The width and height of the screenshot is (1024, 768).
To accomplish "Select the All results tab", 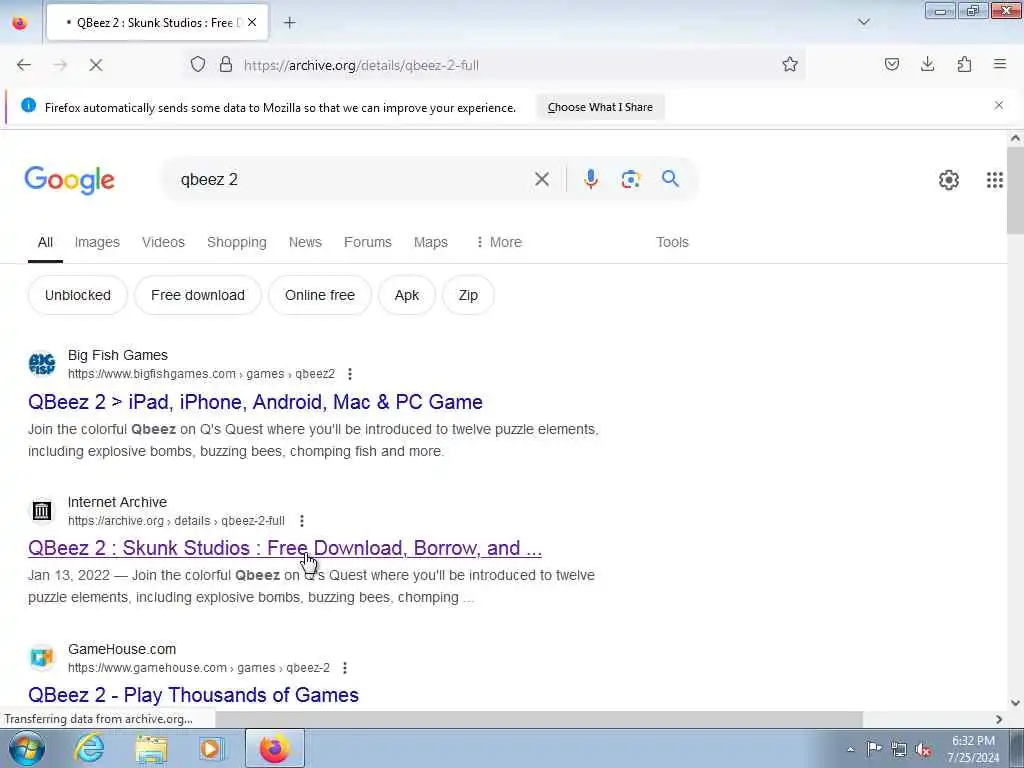I will 45,242.
